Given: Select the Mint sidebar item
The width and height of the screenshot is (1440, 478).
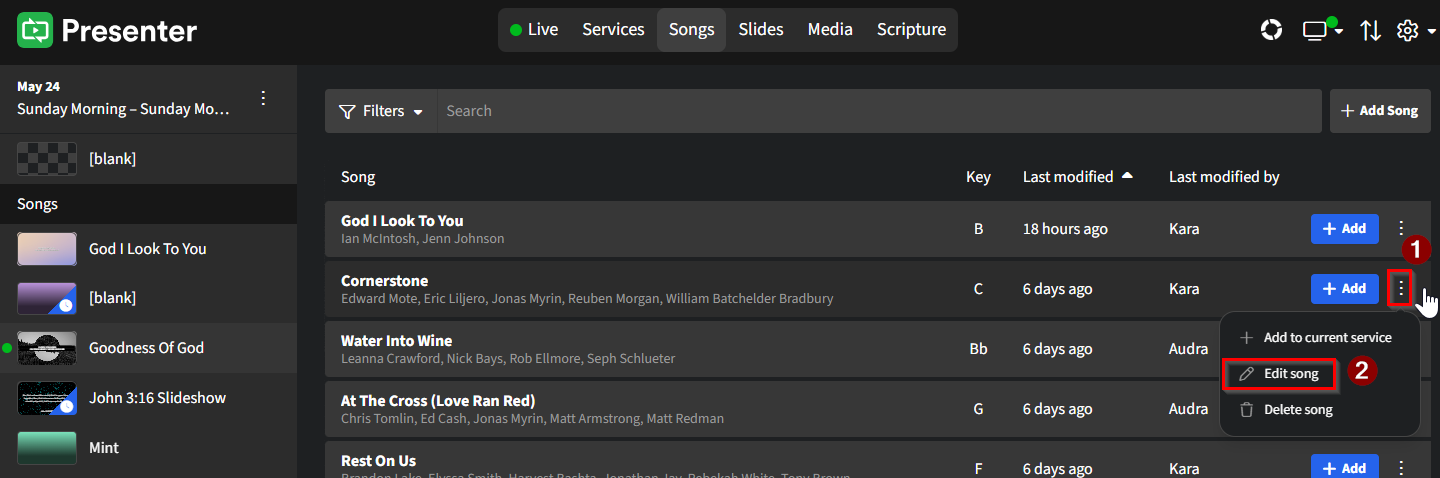Looking at the screenshot, I should 148,448.
